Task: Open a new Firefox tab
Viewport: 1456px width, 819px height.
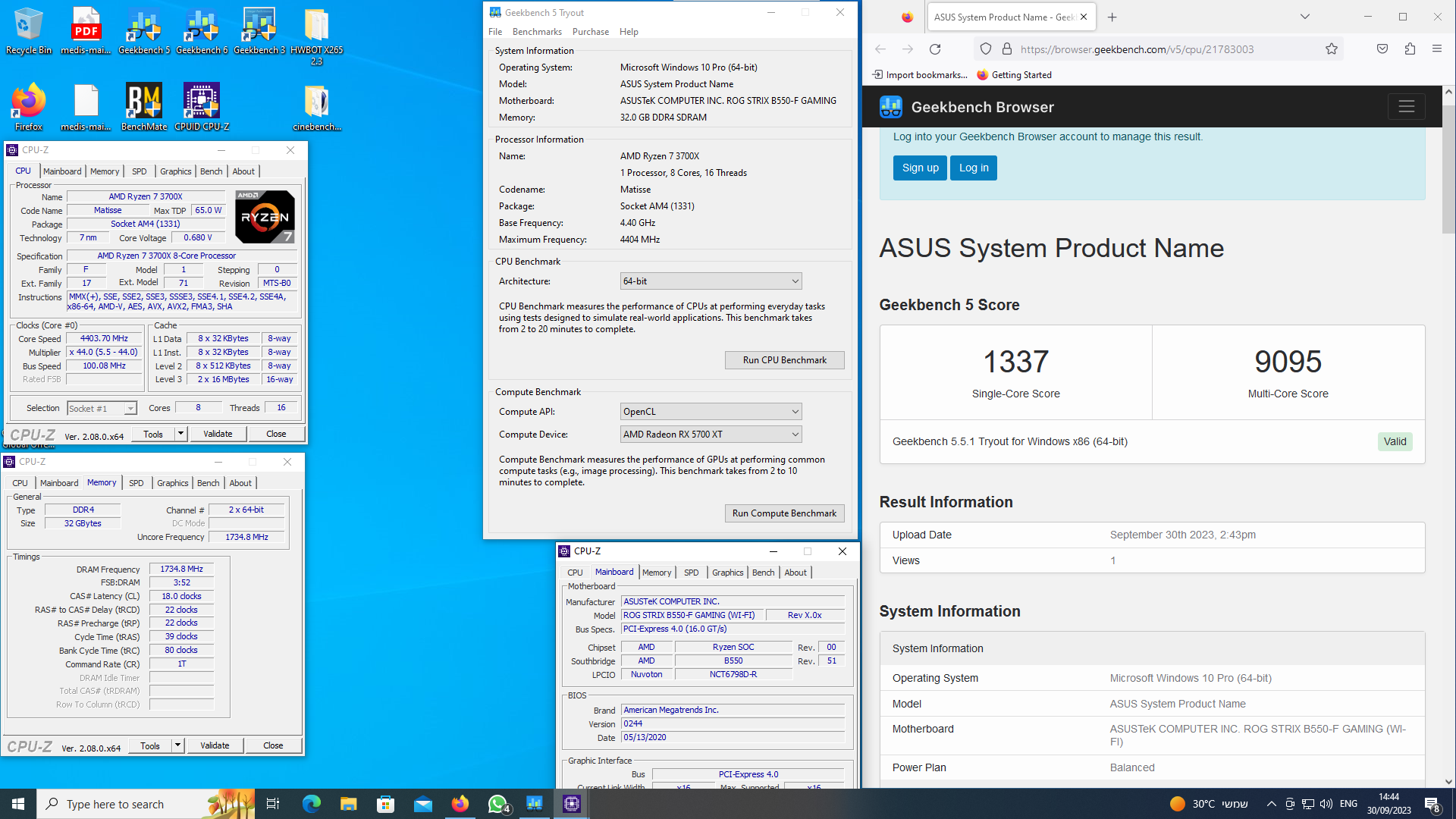Action: tap(1112, 17)
